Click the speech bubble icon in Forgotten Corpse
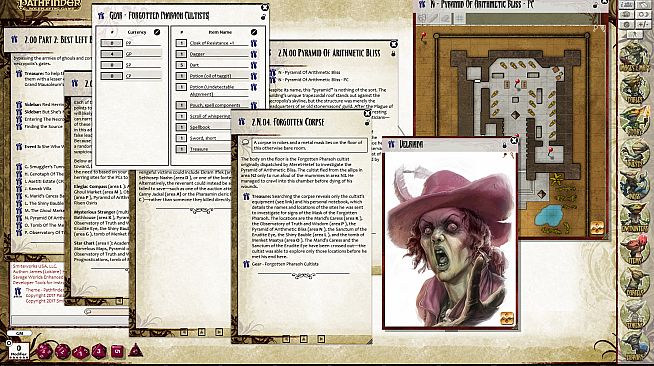The width and height of the screenshot is (654, 366). click(246, 143)
